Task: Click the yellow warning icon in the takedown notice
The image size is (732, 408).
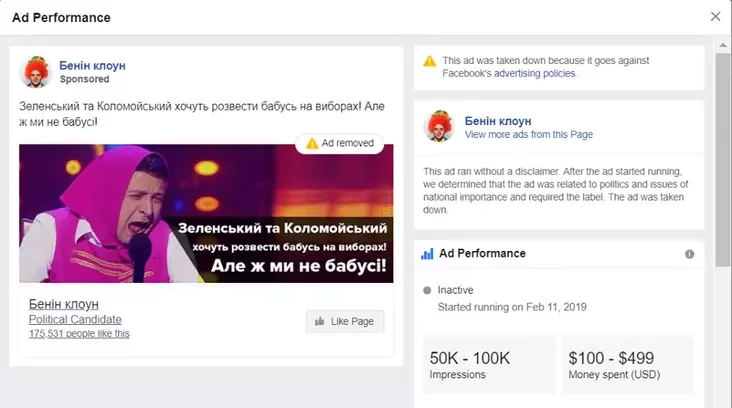Action: coord(429,61)
